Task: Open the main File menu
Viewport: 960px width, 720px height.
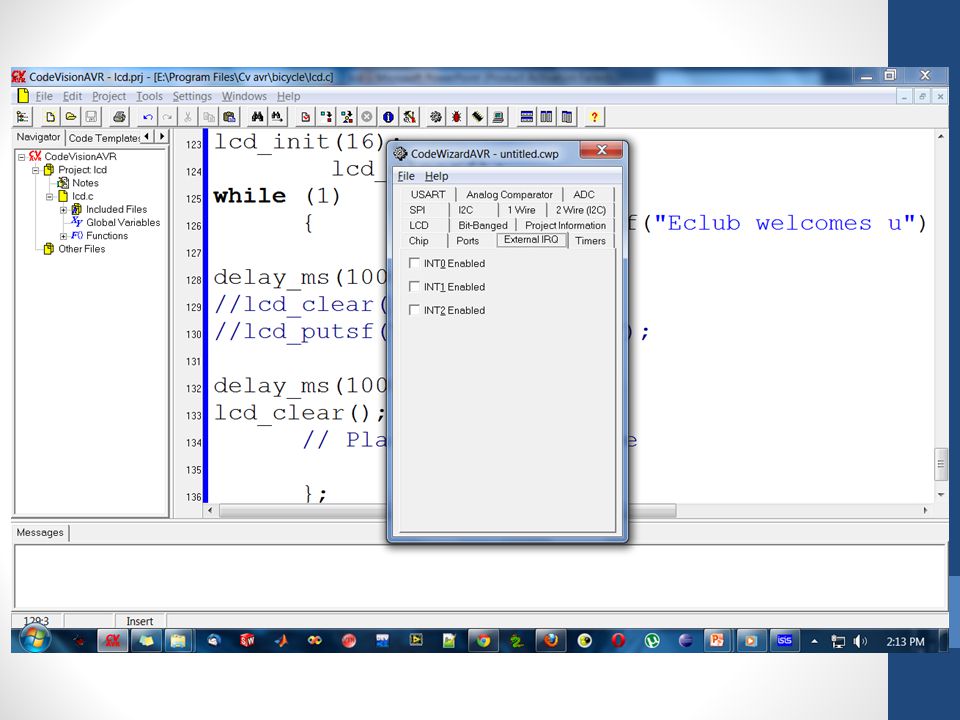Action: click(x=43, y=96)
